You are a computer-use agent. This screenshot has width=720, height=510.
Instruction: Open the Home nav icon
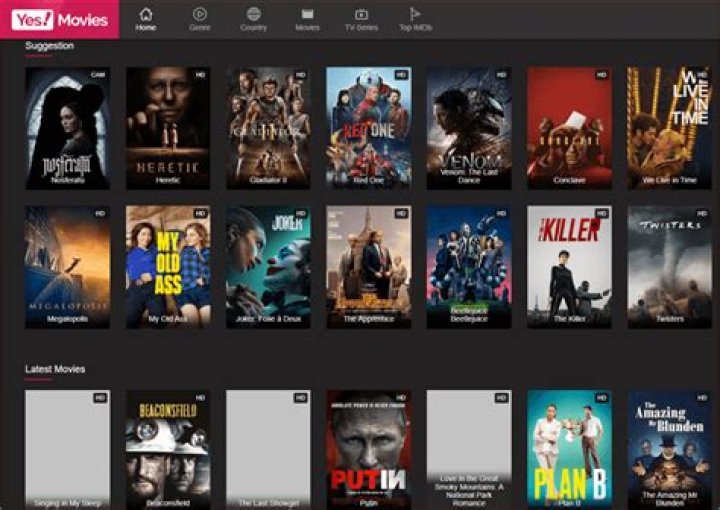coord(146,14)
